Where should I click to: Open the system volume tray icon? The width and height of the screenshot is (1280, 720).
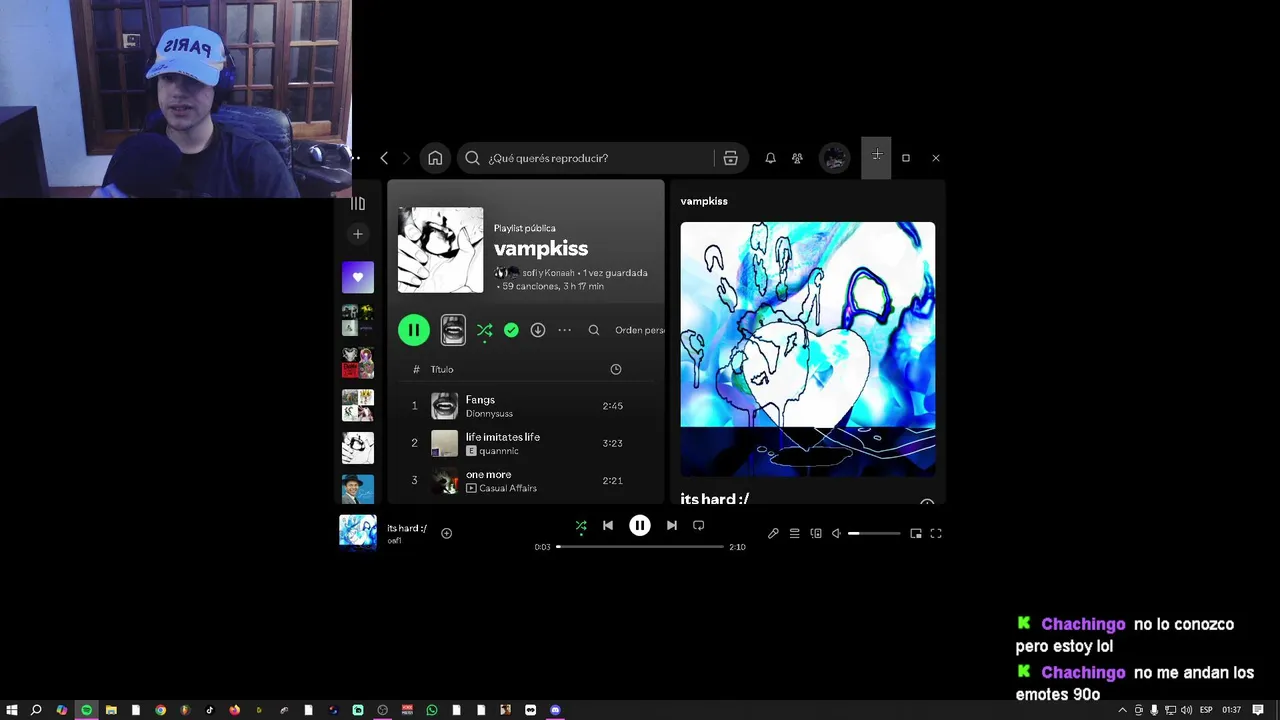tap(1186, 710)
